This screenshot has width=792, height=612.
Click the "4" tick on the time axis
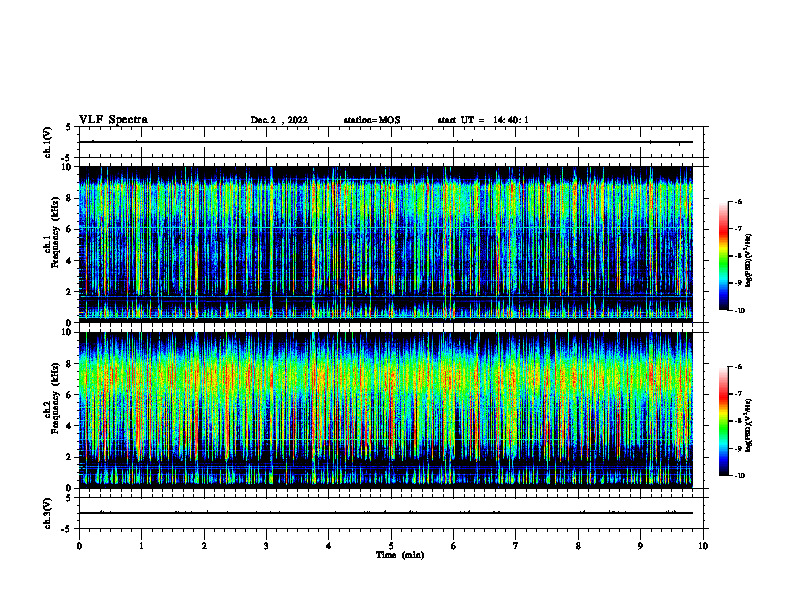[x=329, y=546]
